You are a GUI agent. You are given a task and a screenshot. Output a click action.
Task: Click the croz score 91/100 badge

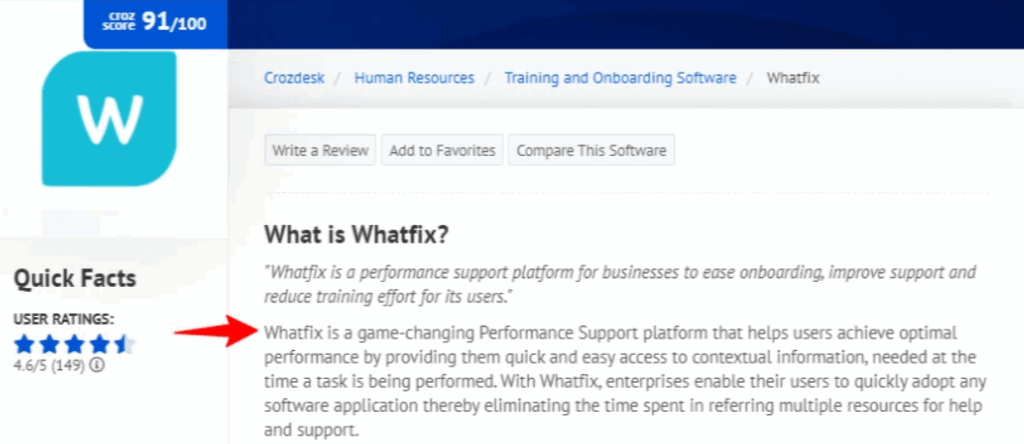pos(155,22)
